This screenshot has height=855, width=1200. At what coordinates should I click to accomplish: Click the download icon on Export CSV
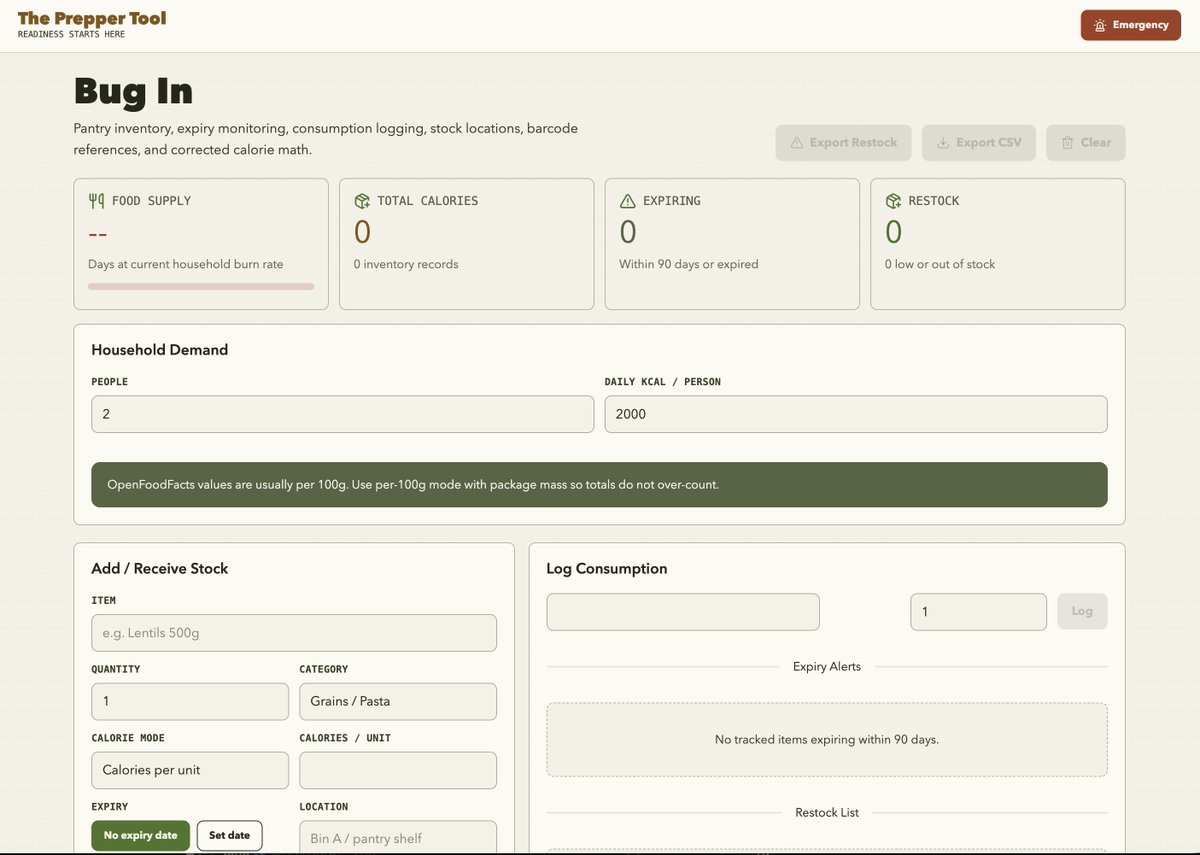[943, 143]
